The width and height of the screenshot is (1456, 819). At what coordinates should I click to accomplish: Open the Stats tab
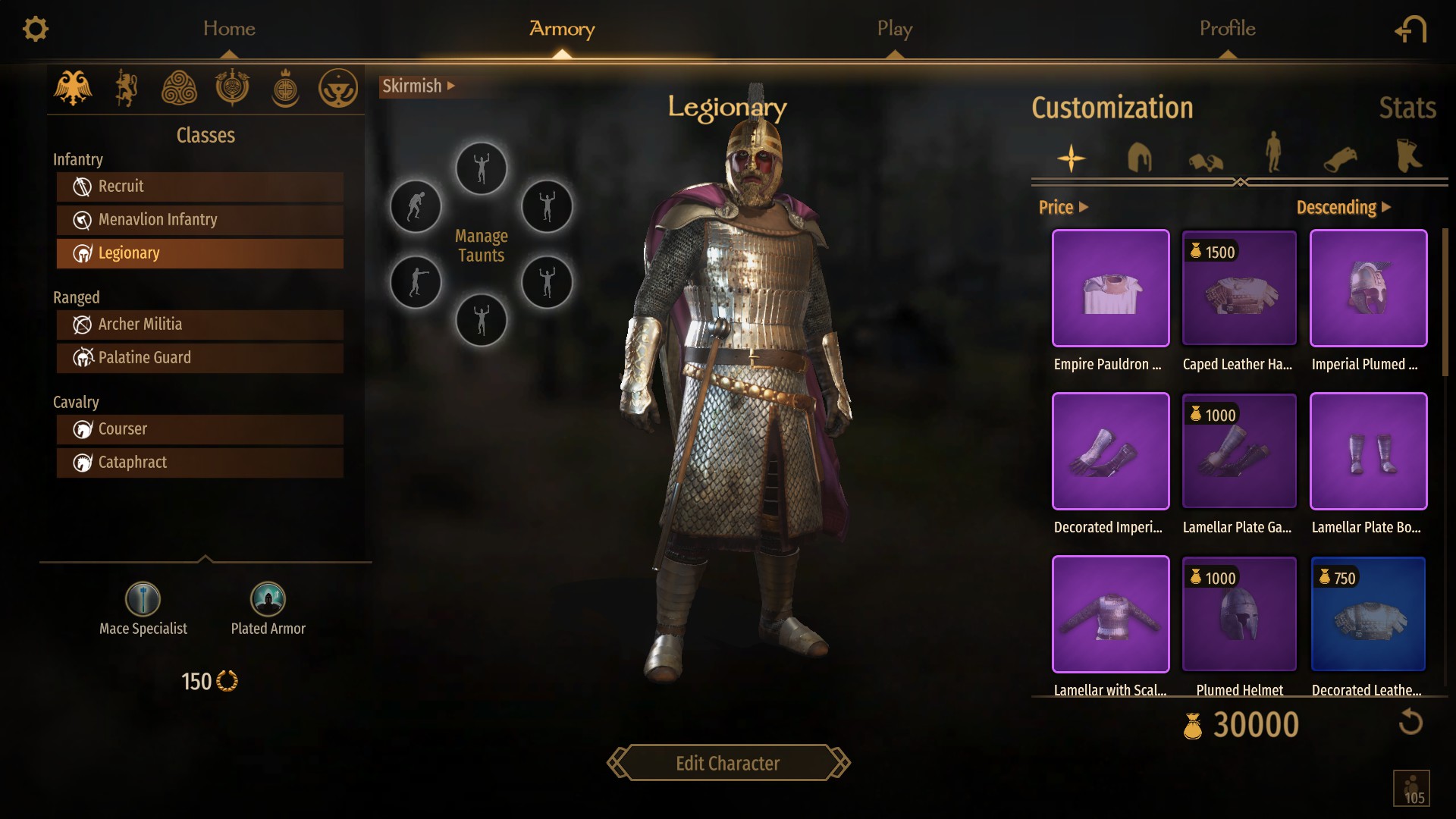[1407, 108]
